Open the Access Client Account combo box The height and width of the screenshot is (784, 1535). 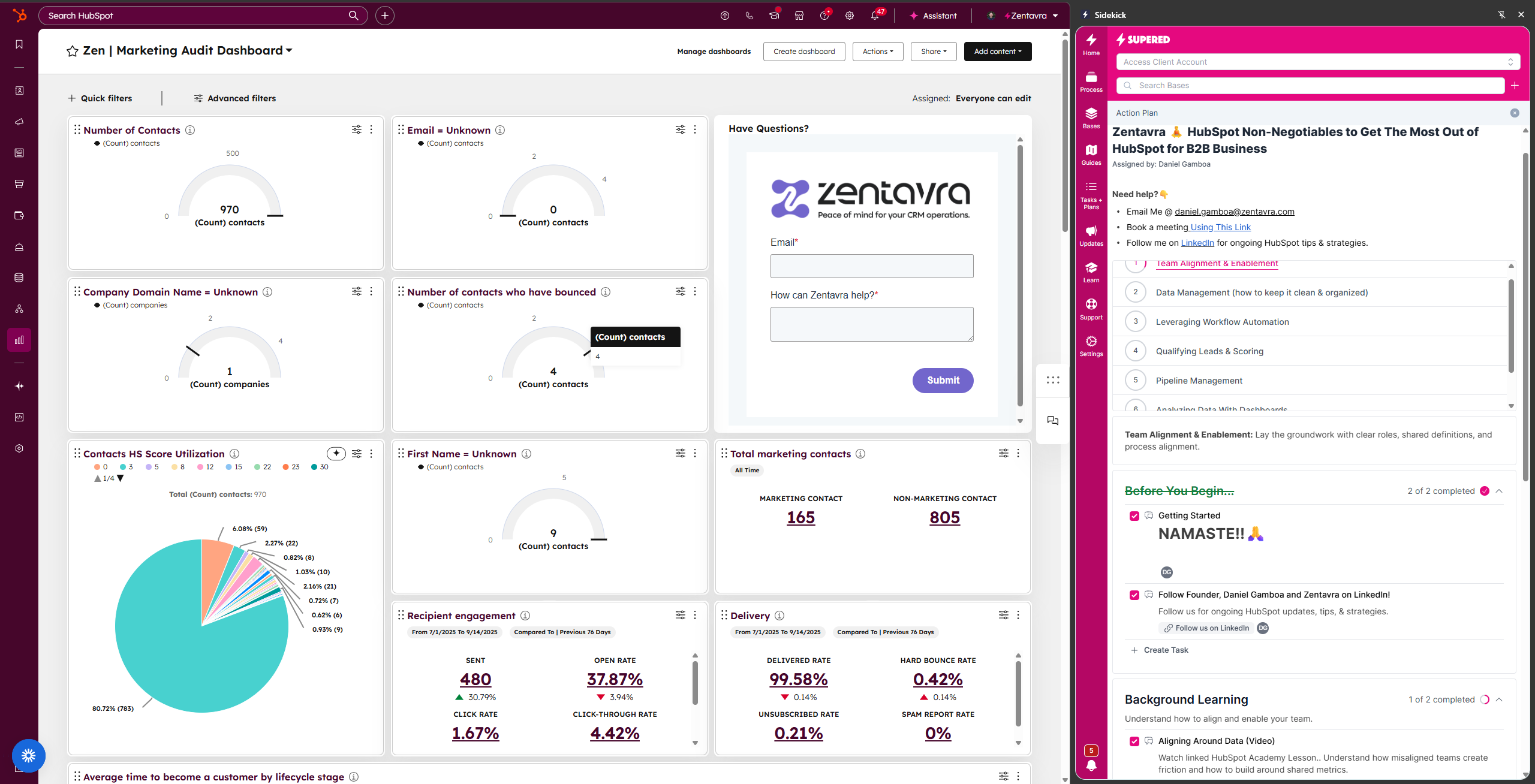tap(1317, 62)
